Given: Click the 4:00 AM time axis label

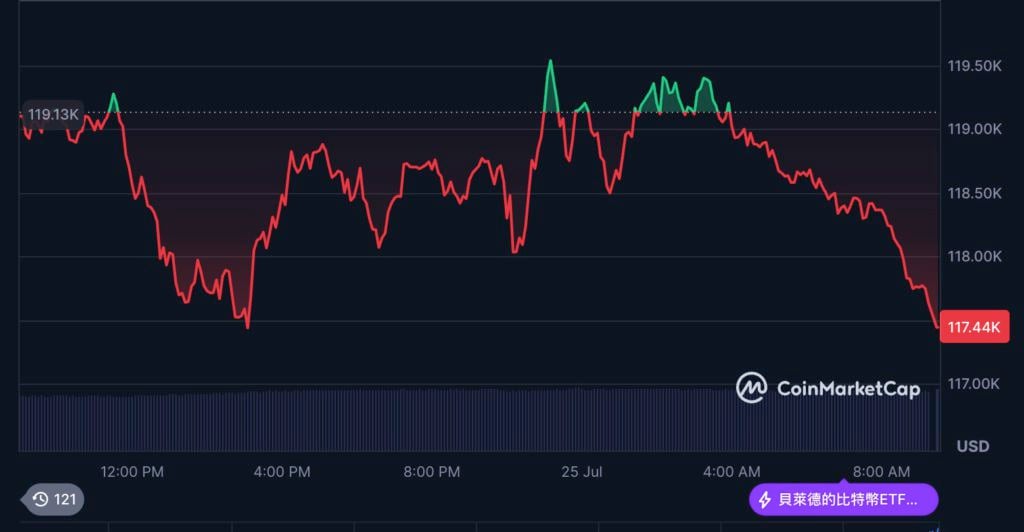Looking at the screenshot, I should coord(731,471).
